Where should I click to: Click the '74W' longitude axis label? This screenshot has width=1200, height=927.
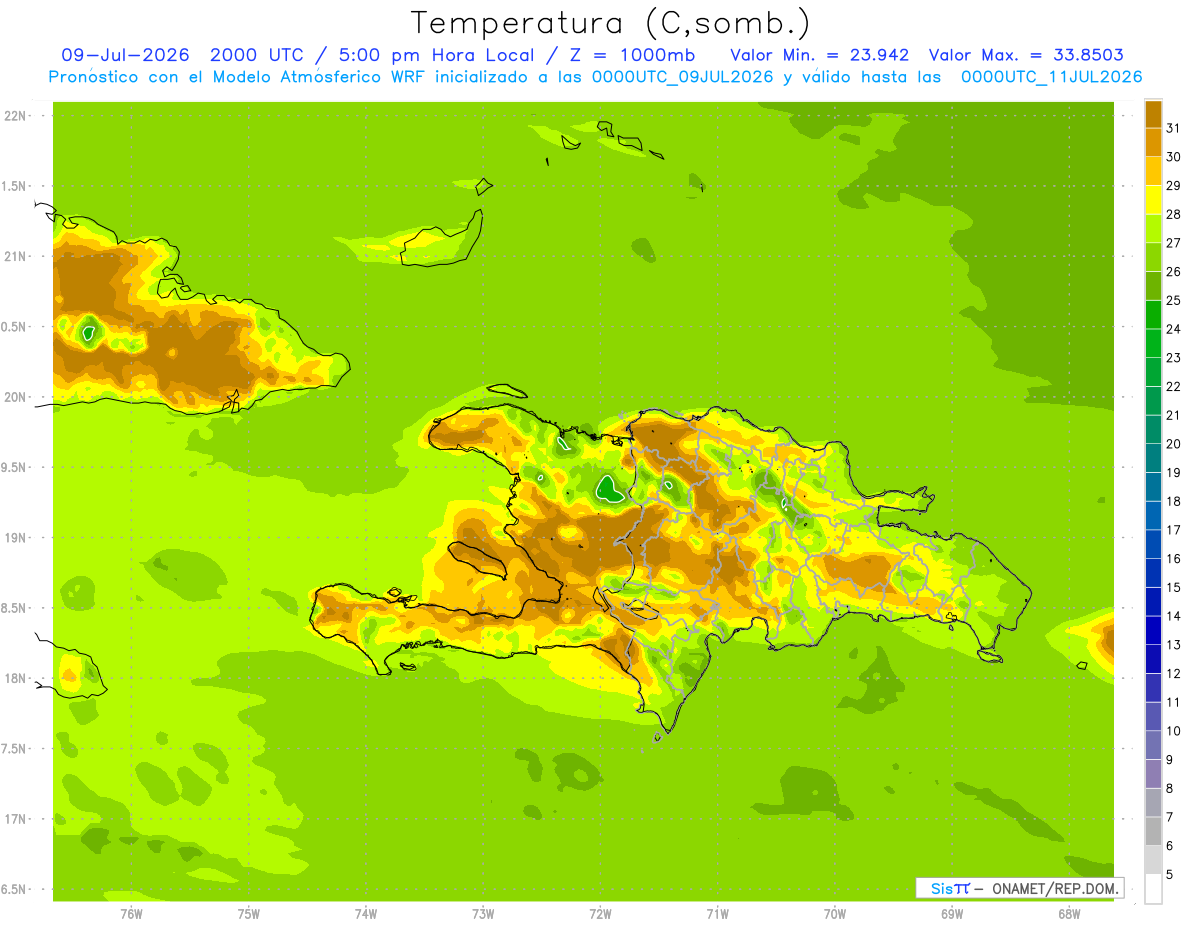[x=366, y=914]
